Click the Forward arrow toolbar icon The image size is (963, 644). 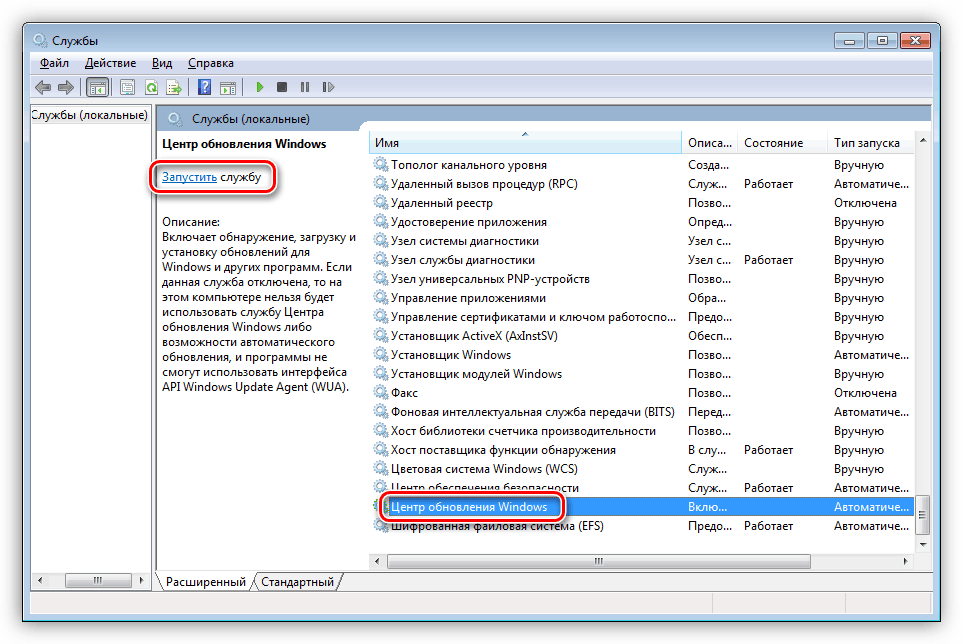coord(66,87)
